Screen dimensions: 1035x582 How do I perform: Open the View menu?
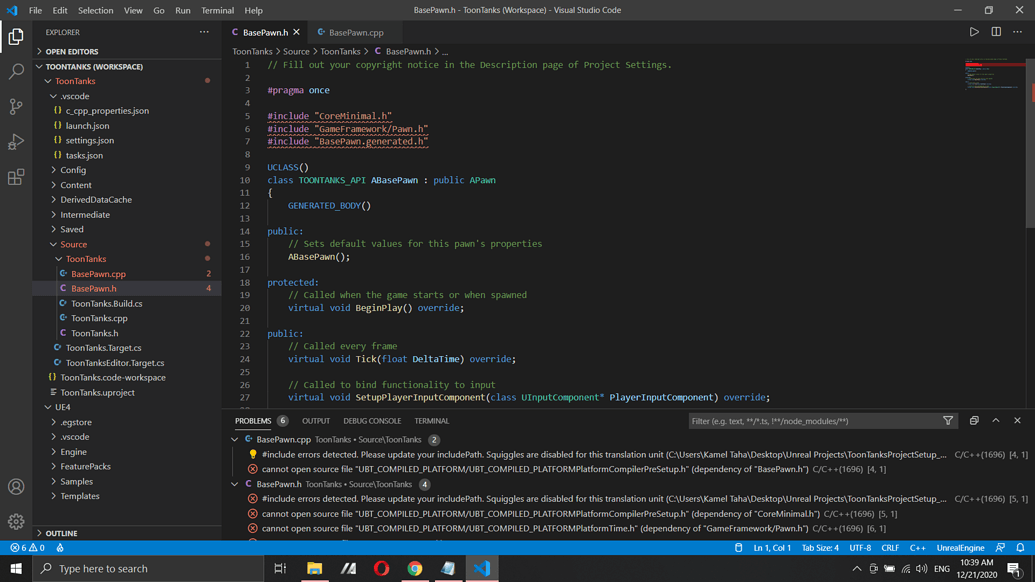click(133, 10)
